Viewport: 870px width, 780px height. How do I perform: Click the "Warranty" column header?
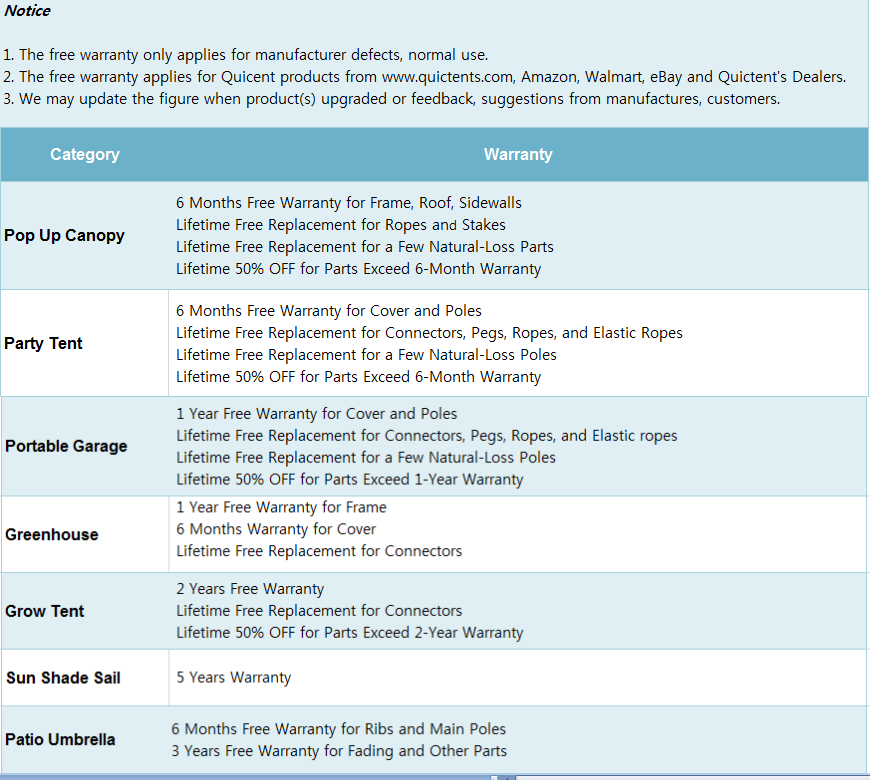518,154
